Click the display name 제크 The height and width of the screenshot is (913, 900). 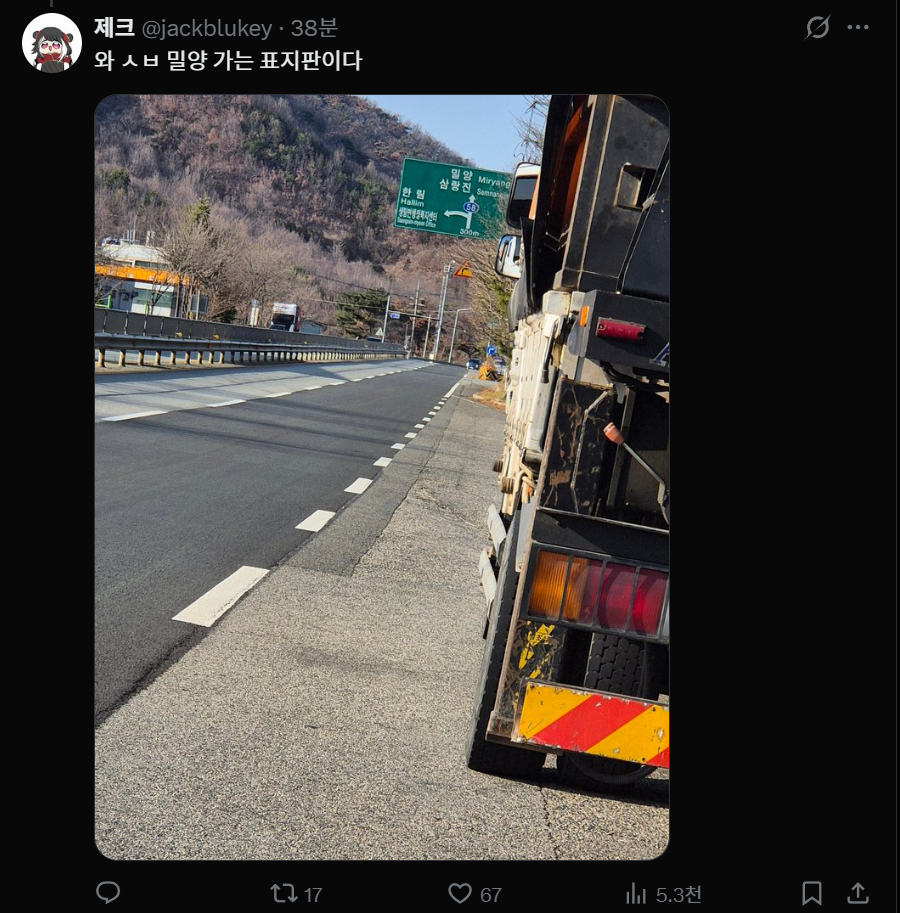click(x=115, y=28)
